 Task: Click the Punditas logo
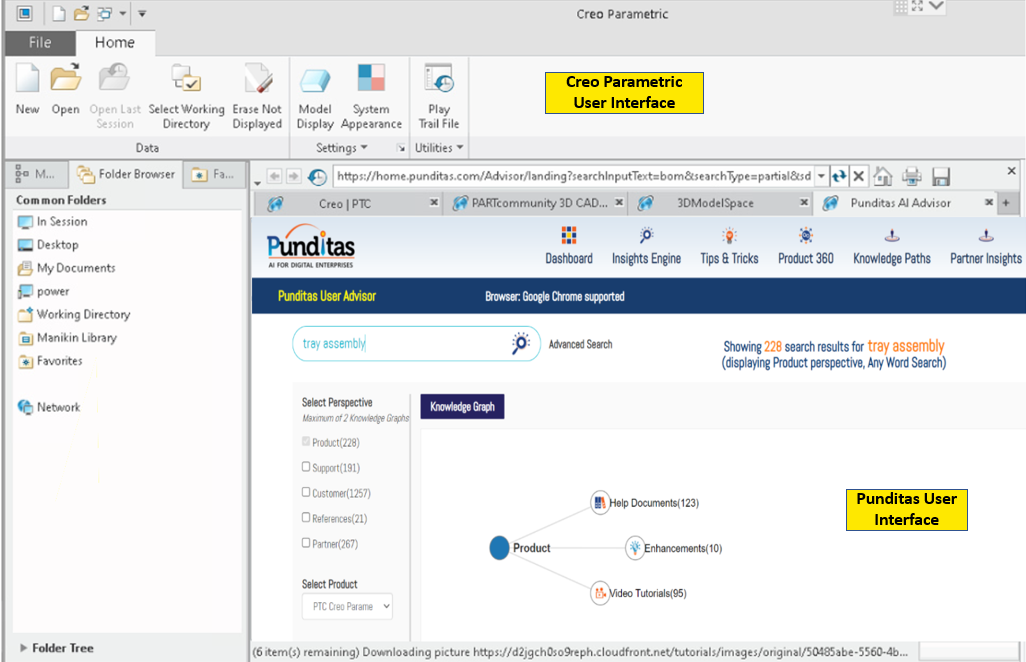311,247
